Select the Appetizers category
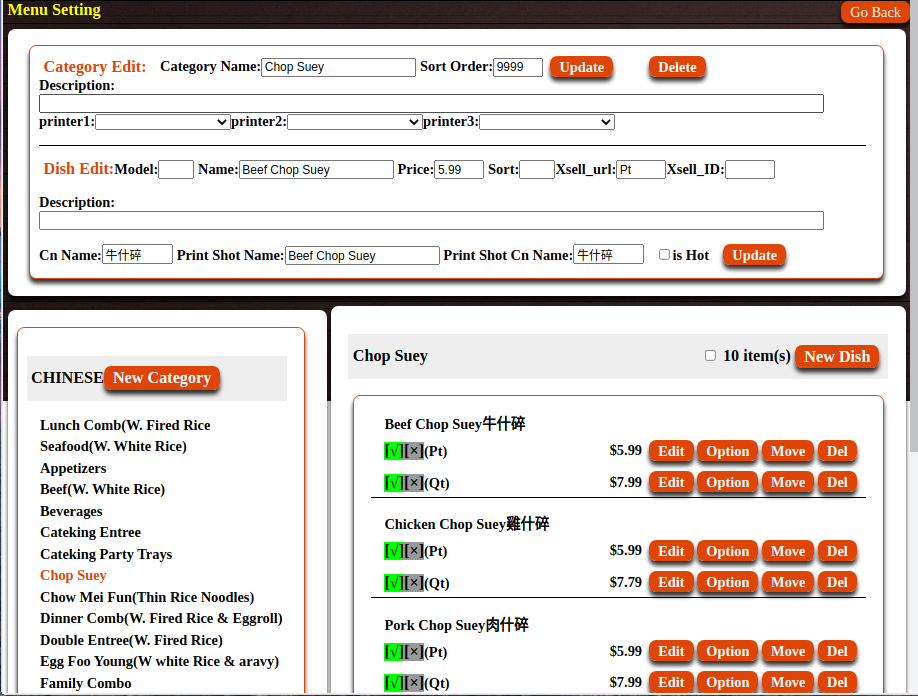918x696 pixels. point(73,468)
